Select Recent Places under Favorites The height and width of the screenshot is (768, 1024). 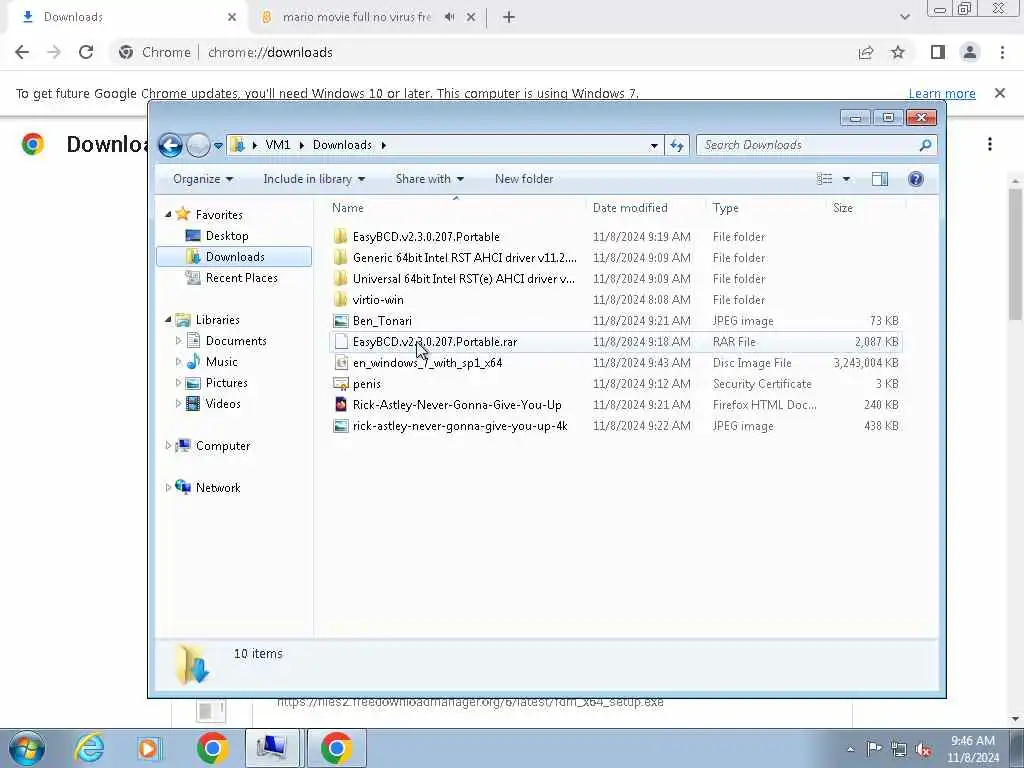[241, 278]
